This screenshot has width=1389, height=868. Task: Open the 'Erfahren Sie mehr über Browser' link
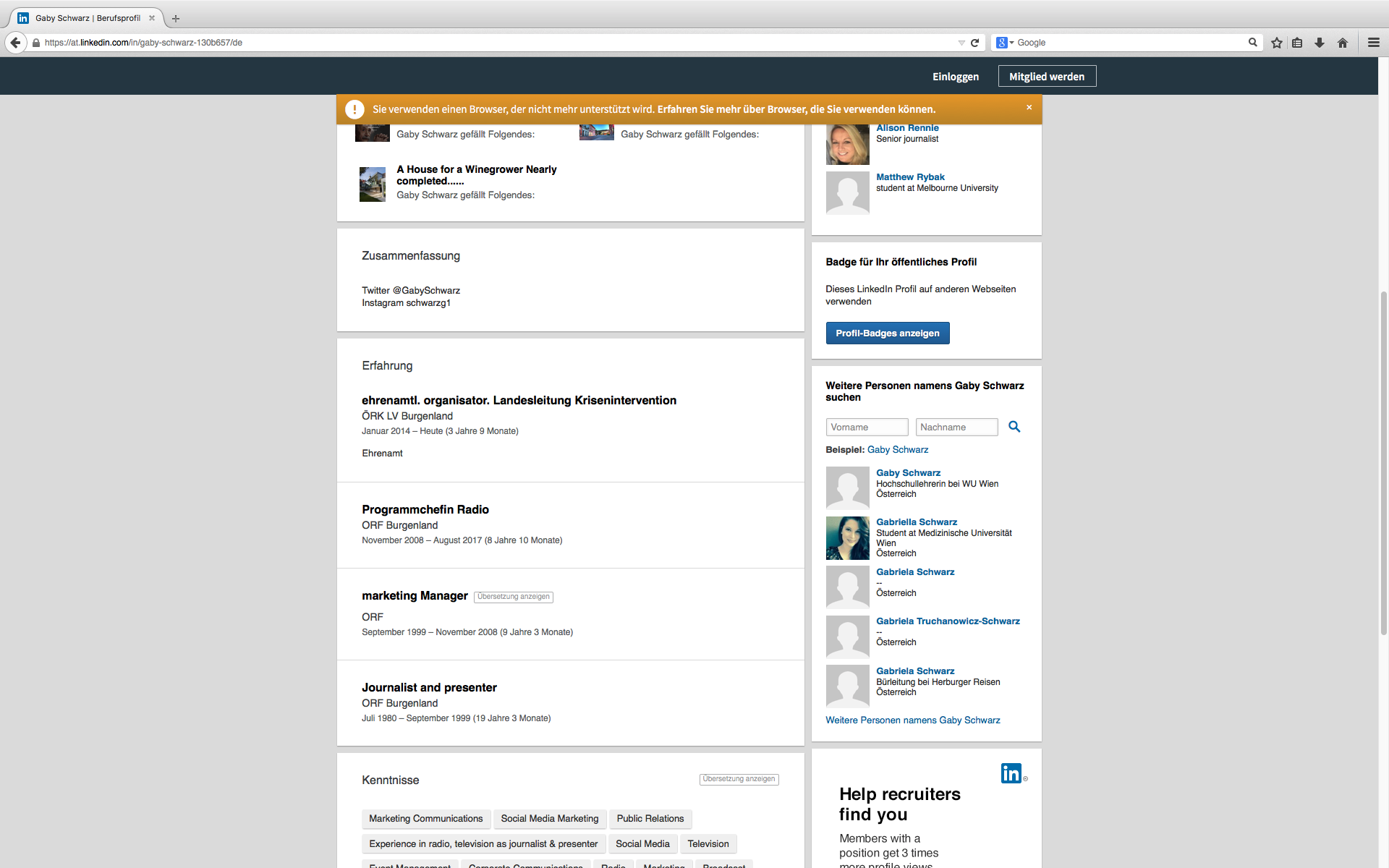(x=797, y=109)
